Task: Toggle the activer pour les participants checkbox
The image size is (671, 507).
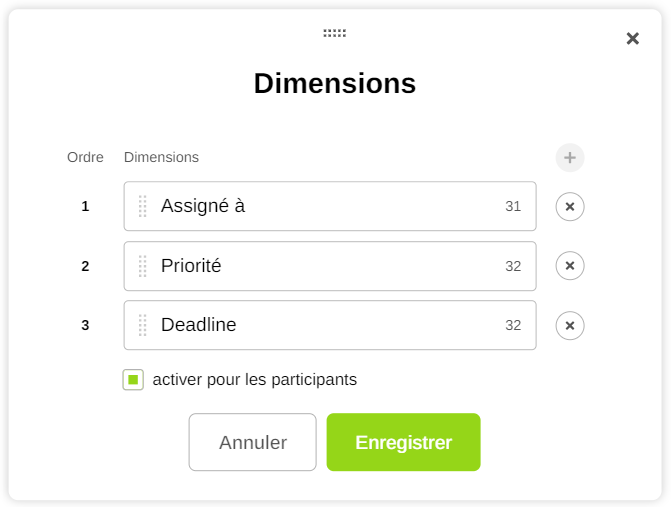Action: (133, 380)
